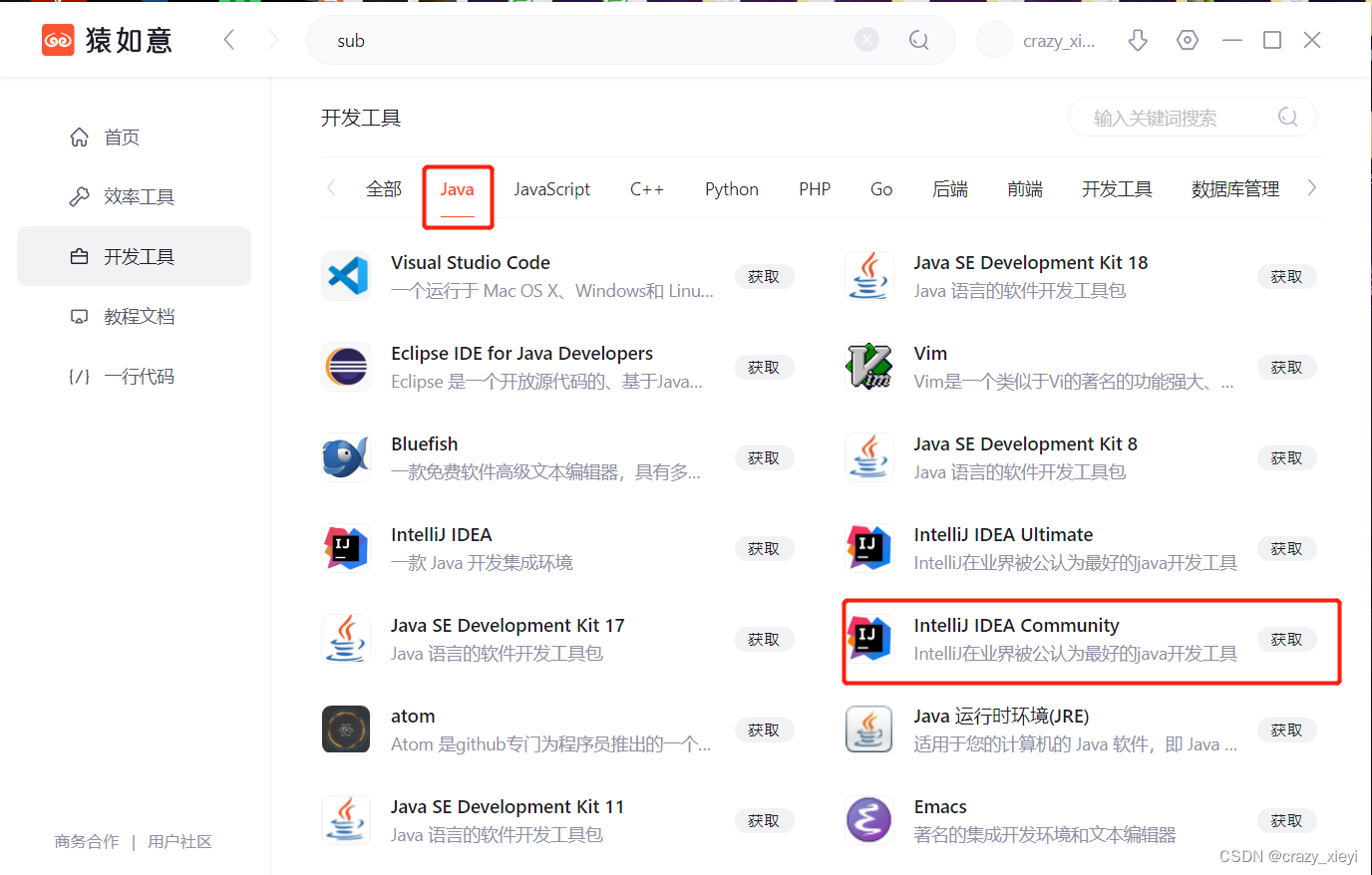Get Java SE Development Kit 11 with 获取
This screenshot has width=1372, height=875.
(764, 820)
